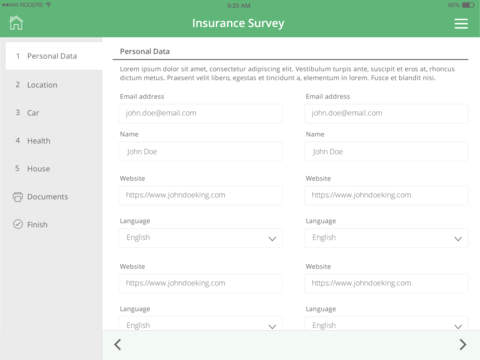This screenshot has width=480, height=360.
Task: Open the bottom right Language dropdown
Action: [386, 324]
